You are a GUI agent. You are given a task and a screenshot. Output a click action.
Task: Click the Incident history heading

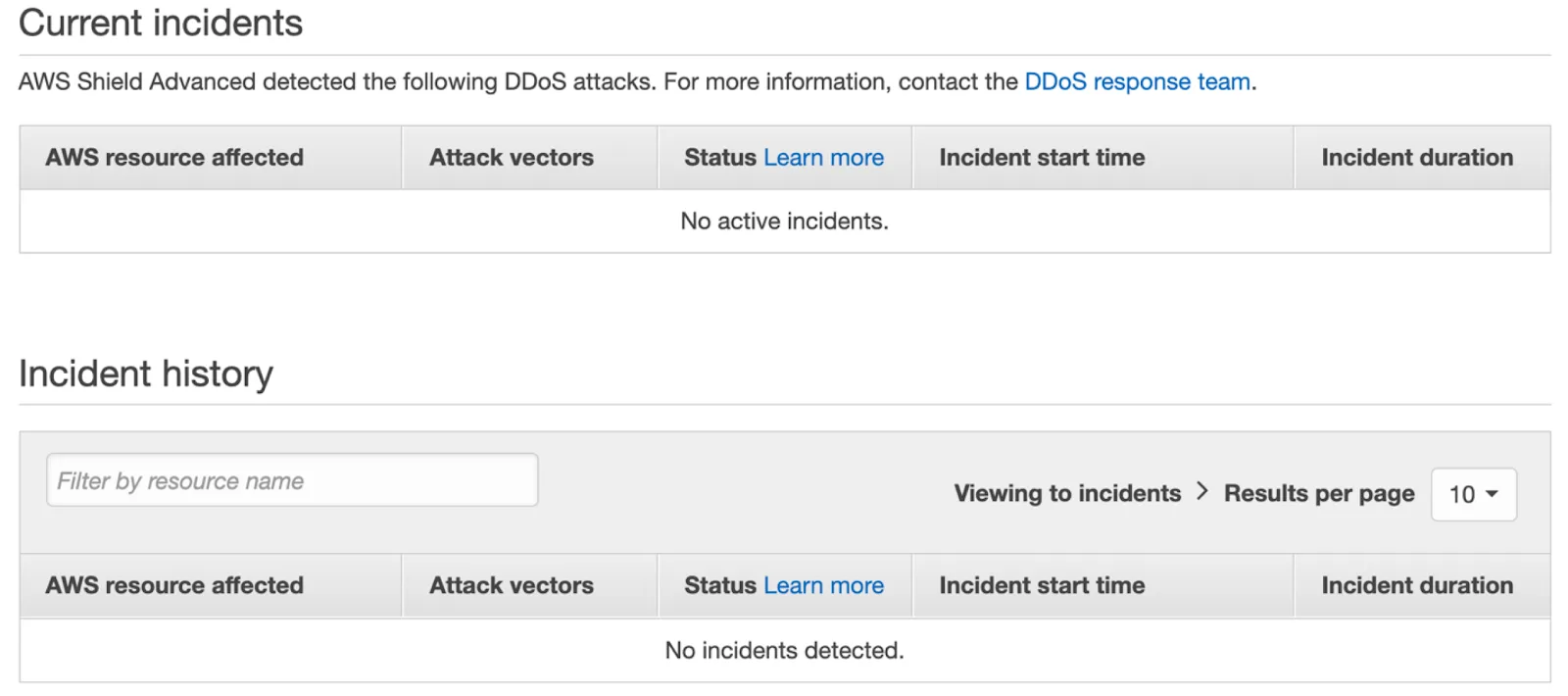point(146,373)
